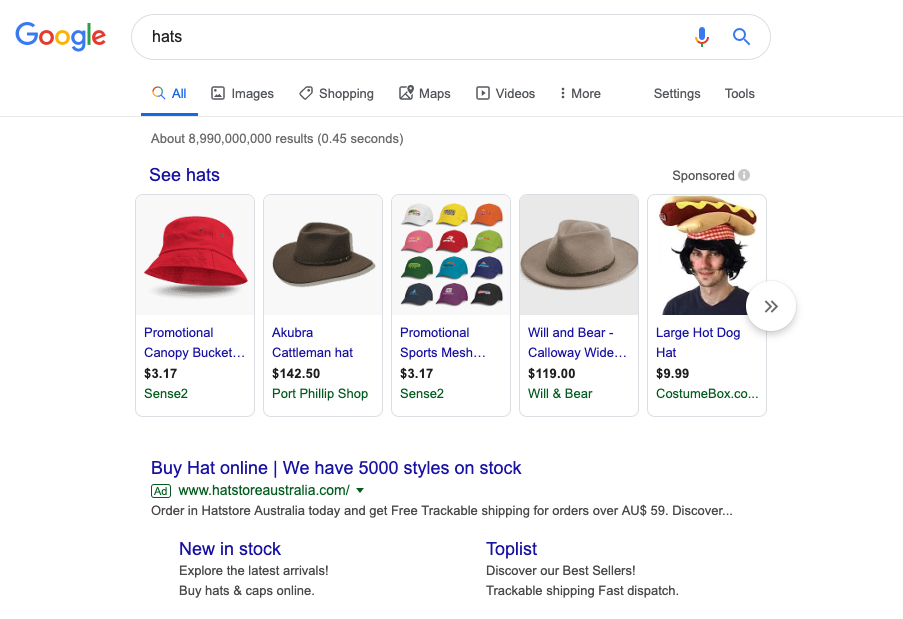The image size is (903, 619).
Task: Select the red bucket hat thumbnail
Action: click(x=195, y=255)
